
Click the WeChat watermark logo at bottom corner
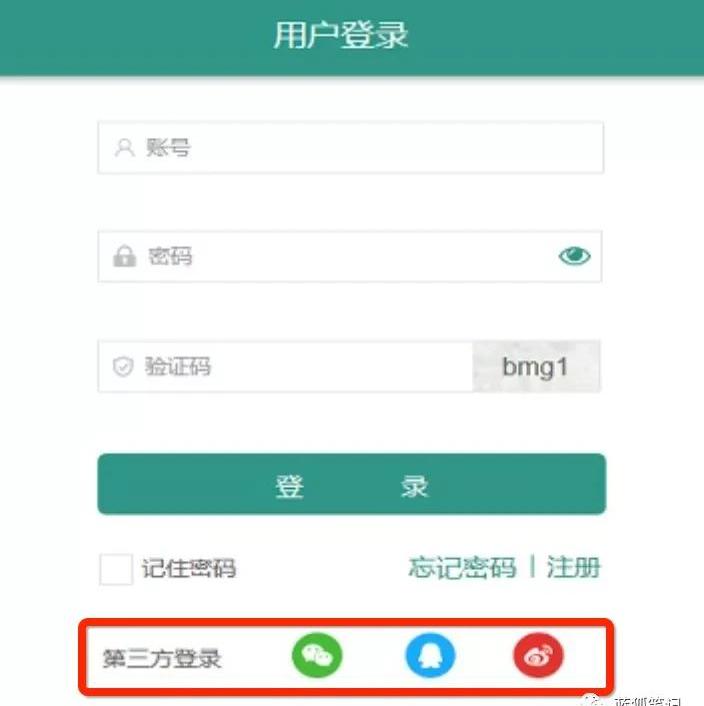pyautogui.click(x=593, y=701)
